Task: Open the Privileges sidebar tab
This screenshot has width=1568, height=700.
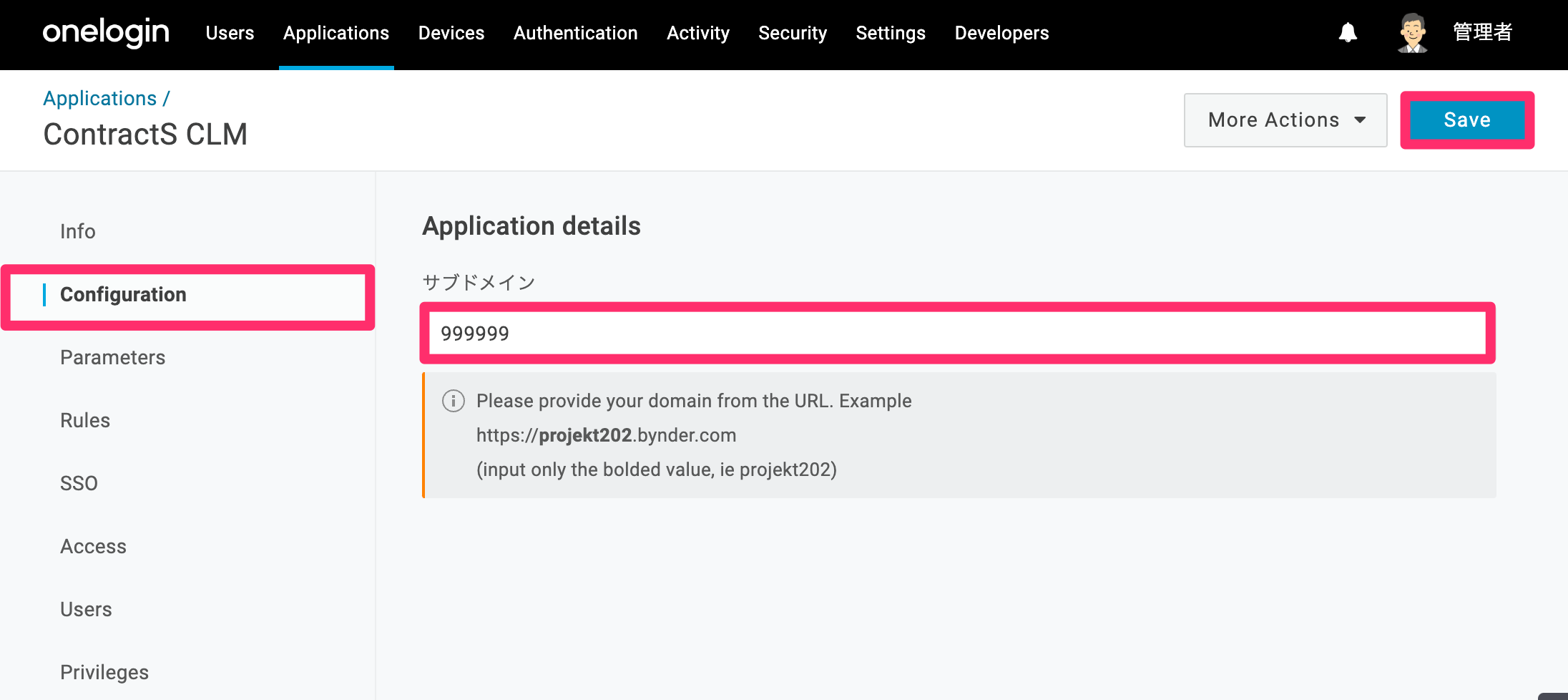Action: pos(104,672)
